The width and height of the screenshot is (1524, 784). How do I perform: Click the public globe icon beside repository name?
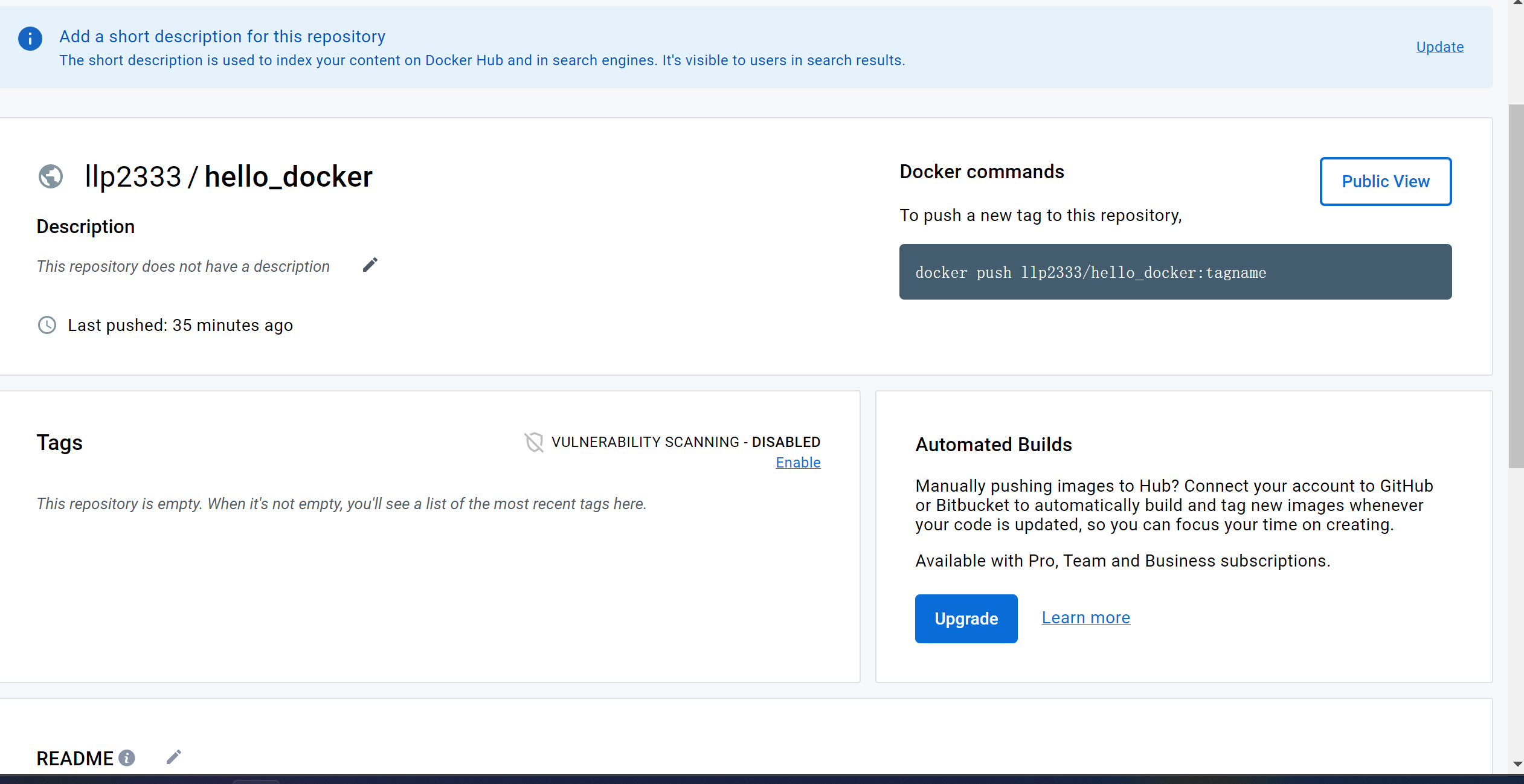tap(51, 176)
